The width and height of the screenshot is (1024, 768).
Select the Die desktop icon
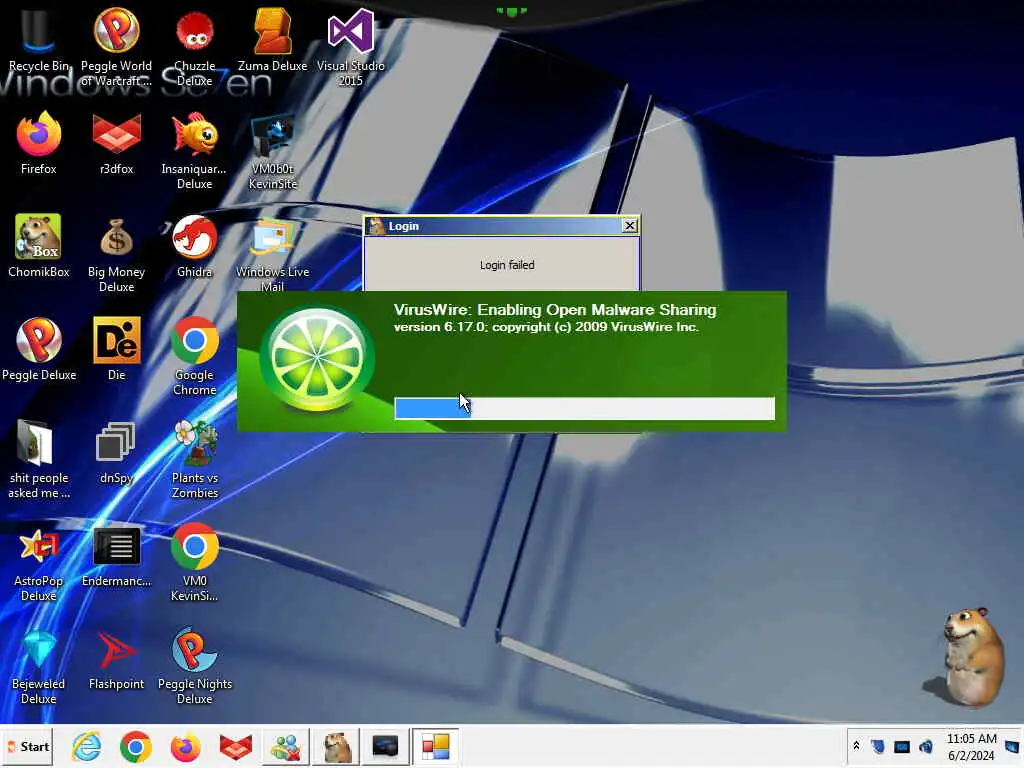point(116,349)
